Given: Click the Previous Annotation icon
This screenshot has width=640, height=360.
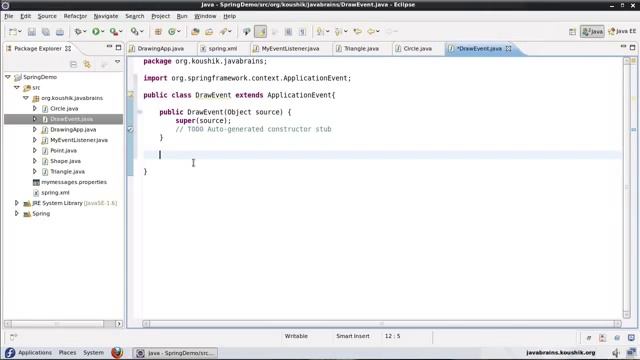Looking at the screenshot, I should [338, 31].
